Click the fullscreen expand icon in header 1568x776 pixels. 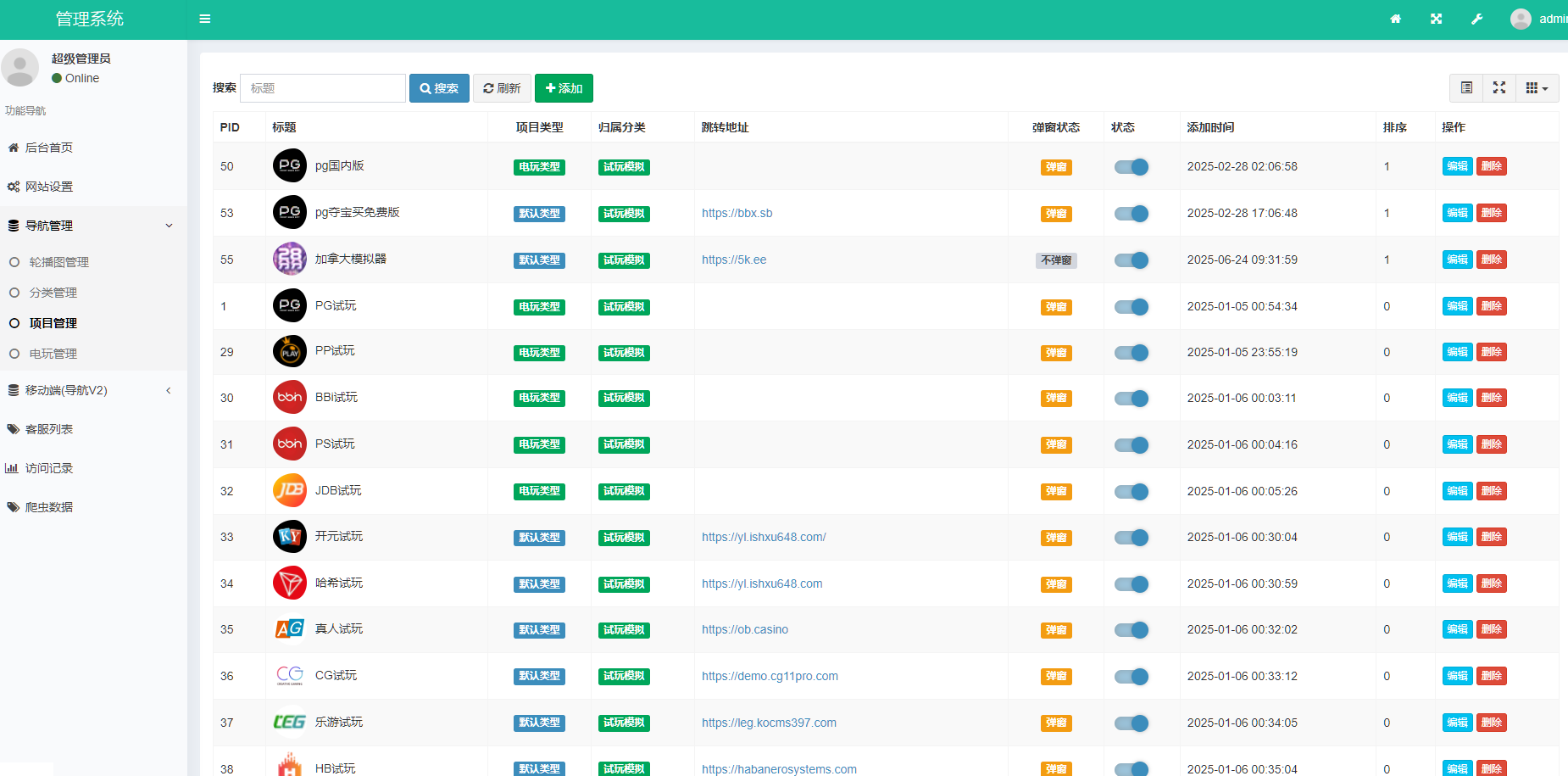click(1436, 19)
